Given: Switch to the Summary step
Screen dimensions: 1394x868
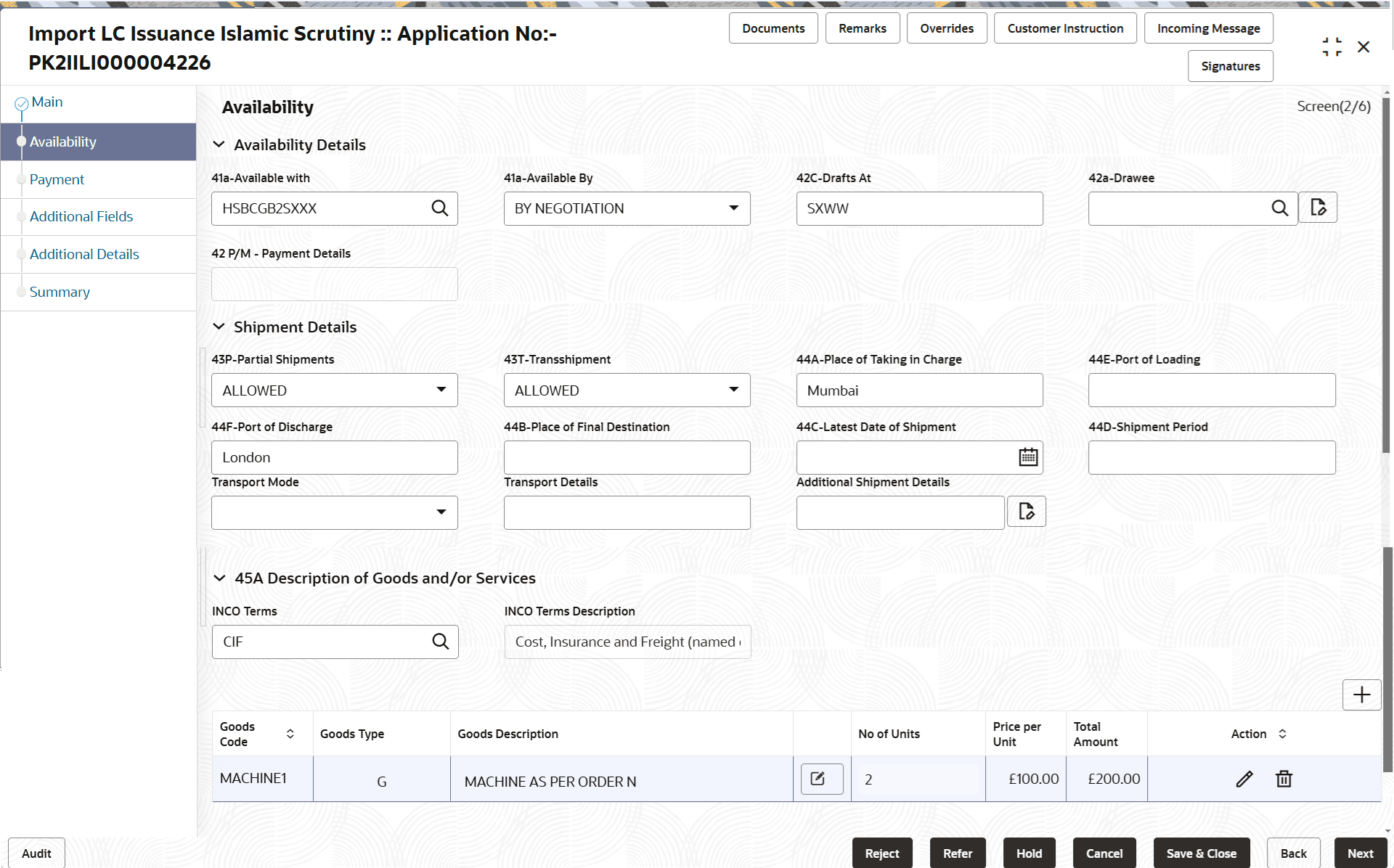Looking at the screenshot, I should click(60, 292).
